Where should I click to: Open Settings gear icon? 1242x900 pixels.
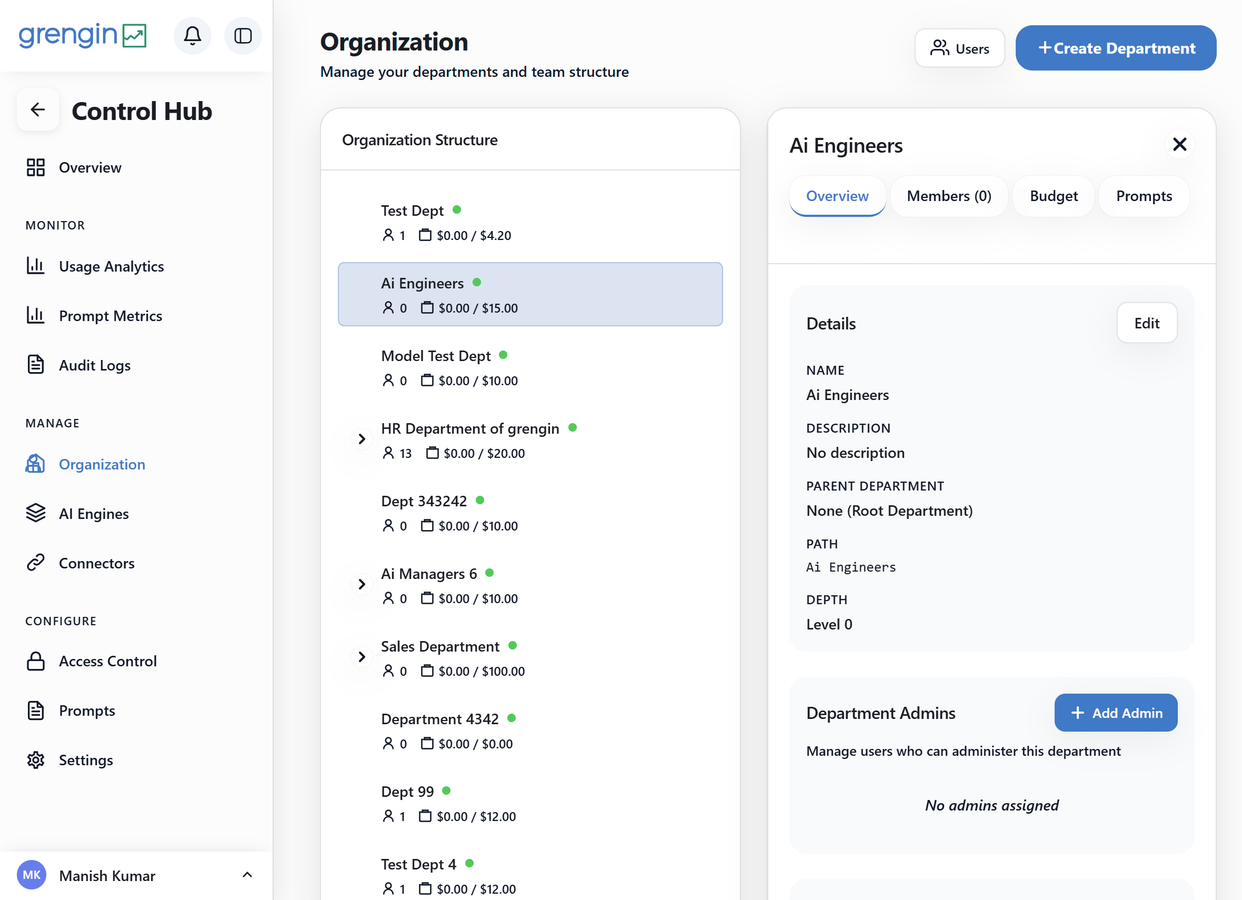pyautogui.click(x=36, y=760)
